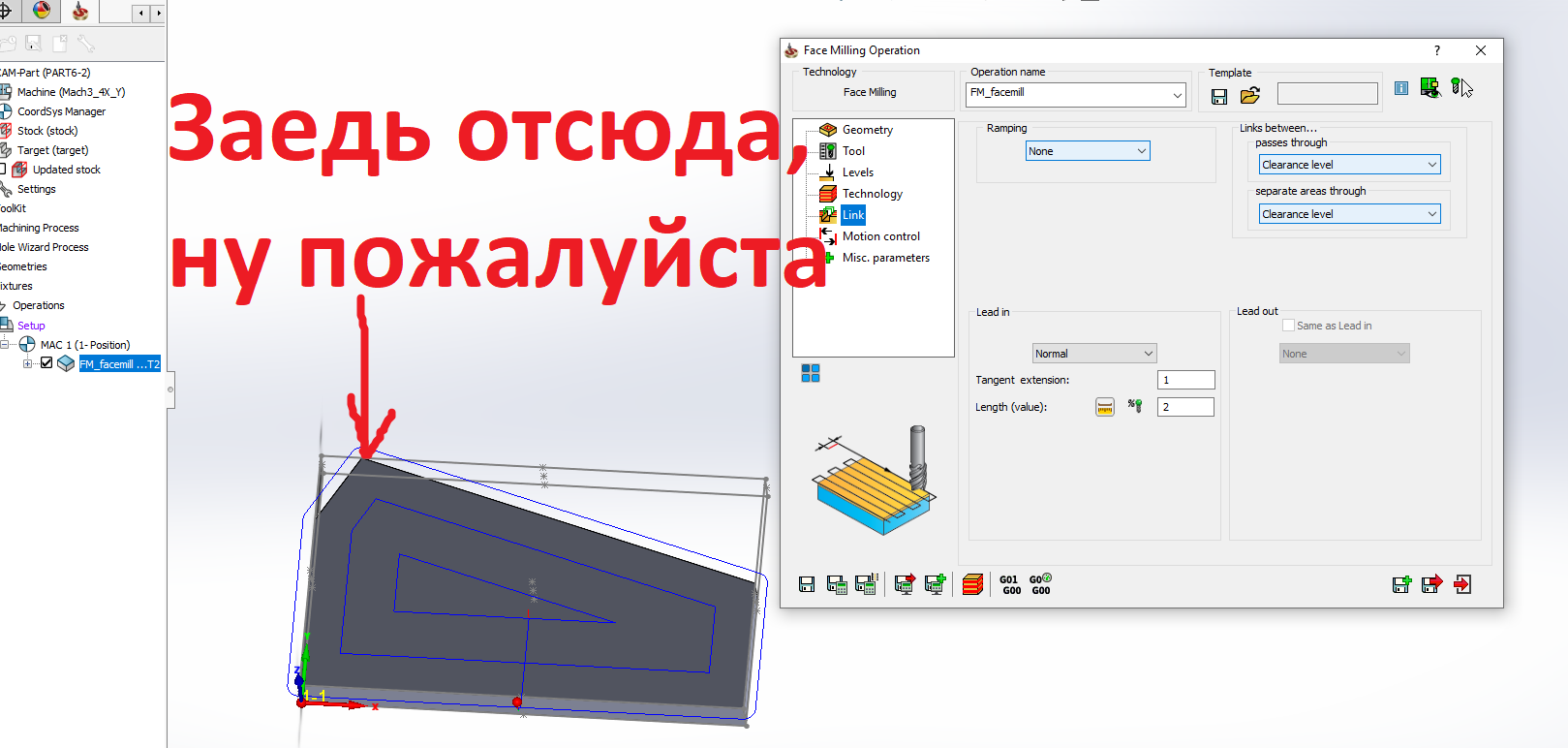
Task: Select Machine (Mach3_4X_Y) in CAM tree
Action: click(71, 92)
